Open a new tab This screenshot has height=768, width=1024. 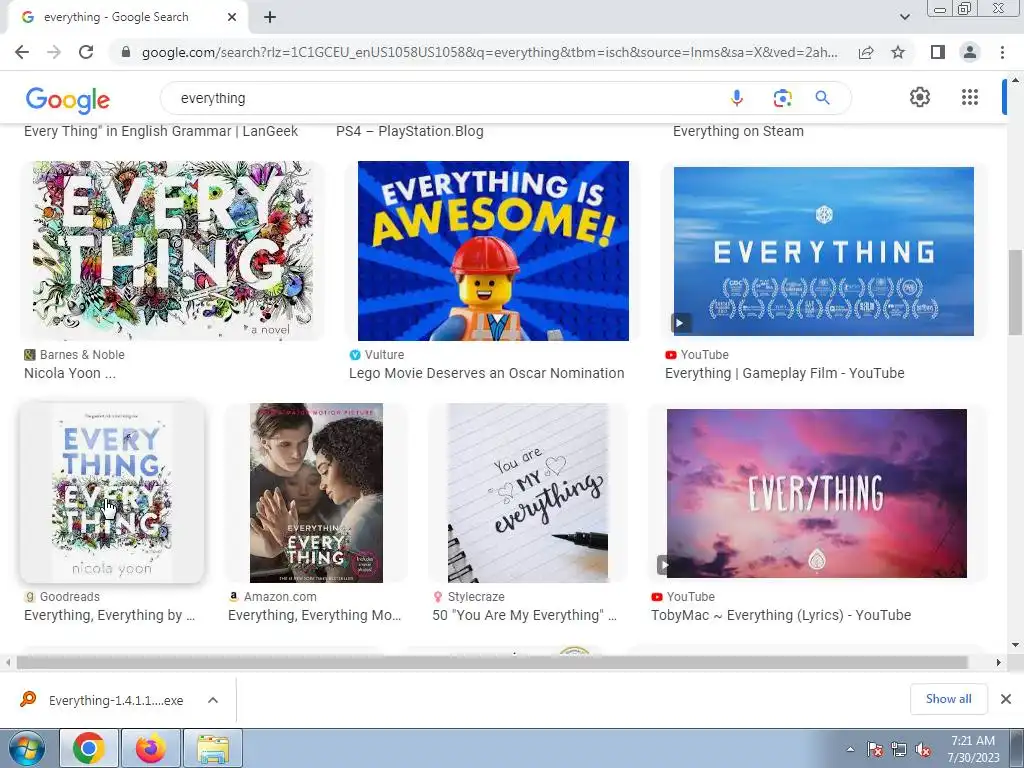click(x=270, y=17)
